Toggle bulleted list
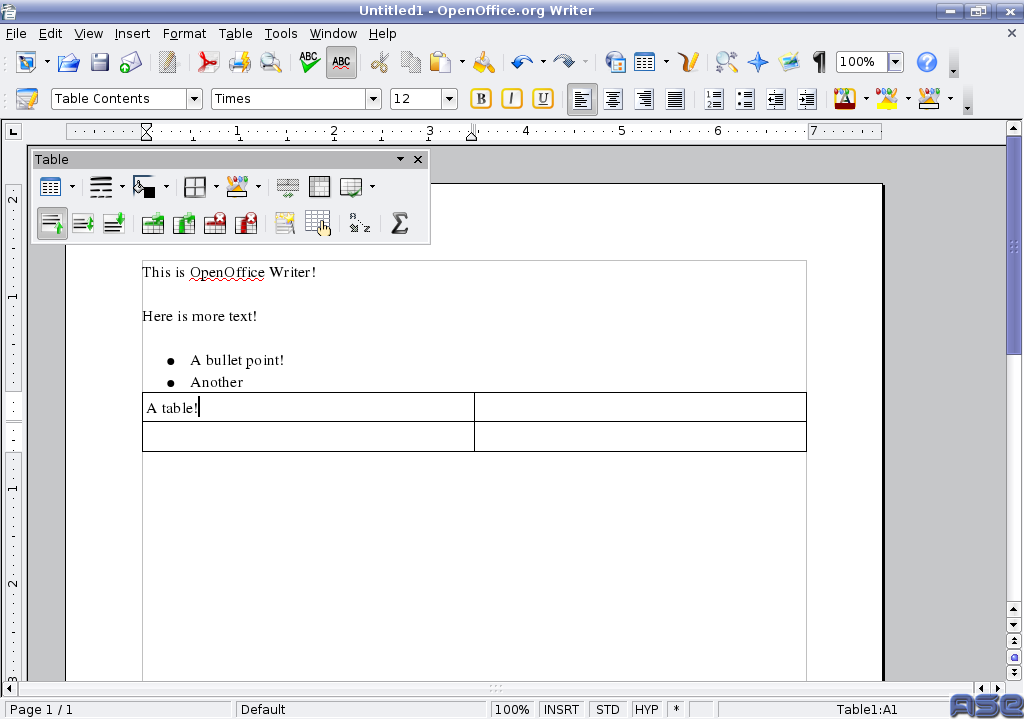1024x719 pixels. click(x=744, y=99)
